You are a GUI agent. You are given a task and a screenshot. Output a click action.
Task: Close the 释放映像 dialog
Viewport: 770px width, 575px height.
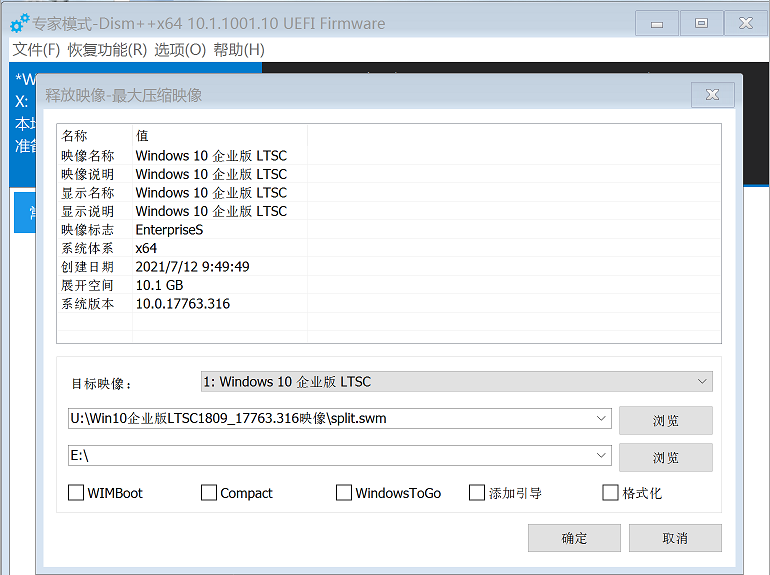click(713, 95)
